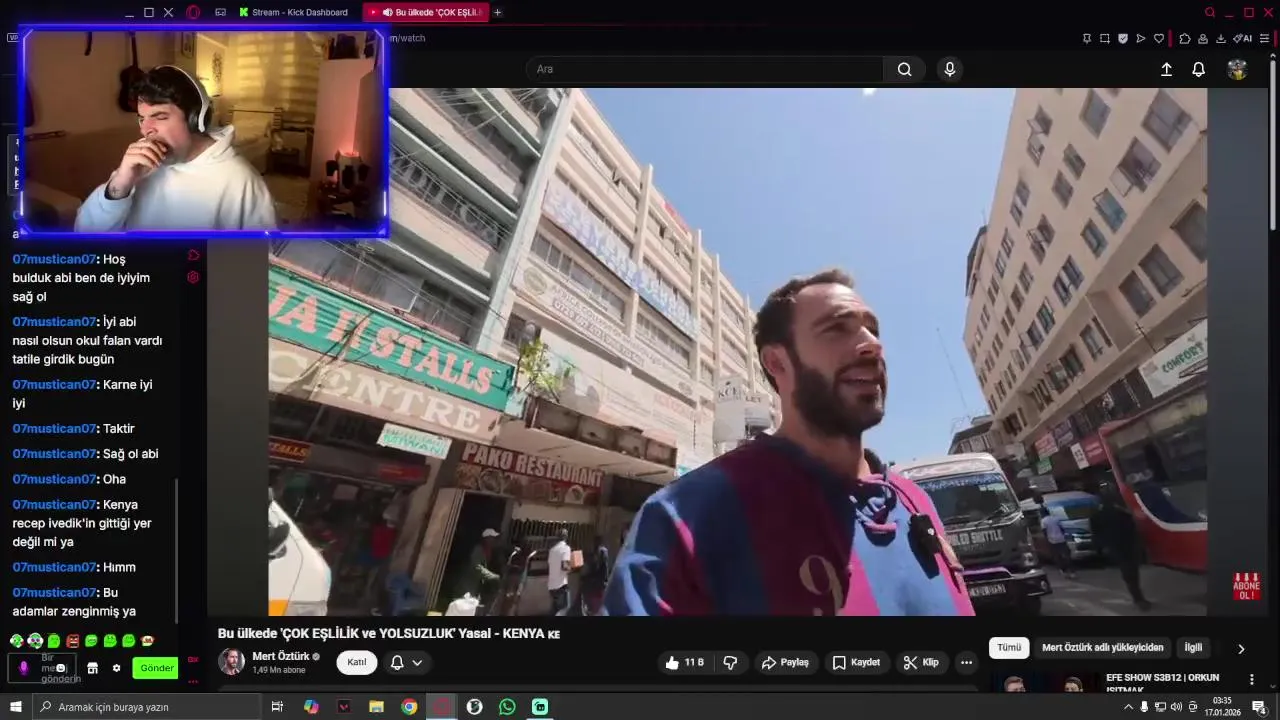Screen dimensions: 1280x720
Task: Insert the angry red emote from emote row
Action: click(72, 641)
